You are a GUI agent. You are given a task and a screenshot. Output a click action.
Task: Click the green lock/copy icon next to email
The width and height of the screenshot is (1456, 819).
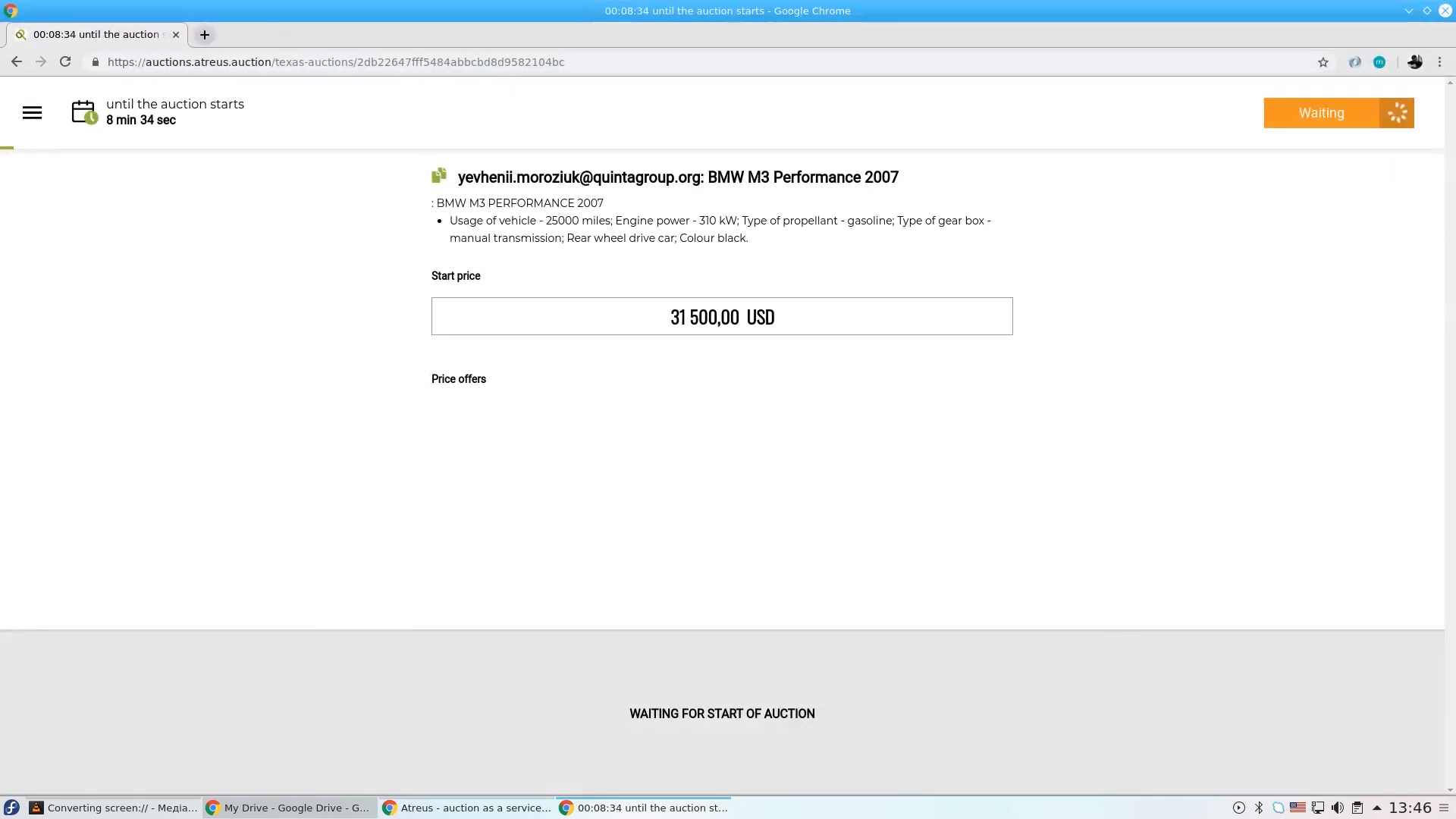438,176
